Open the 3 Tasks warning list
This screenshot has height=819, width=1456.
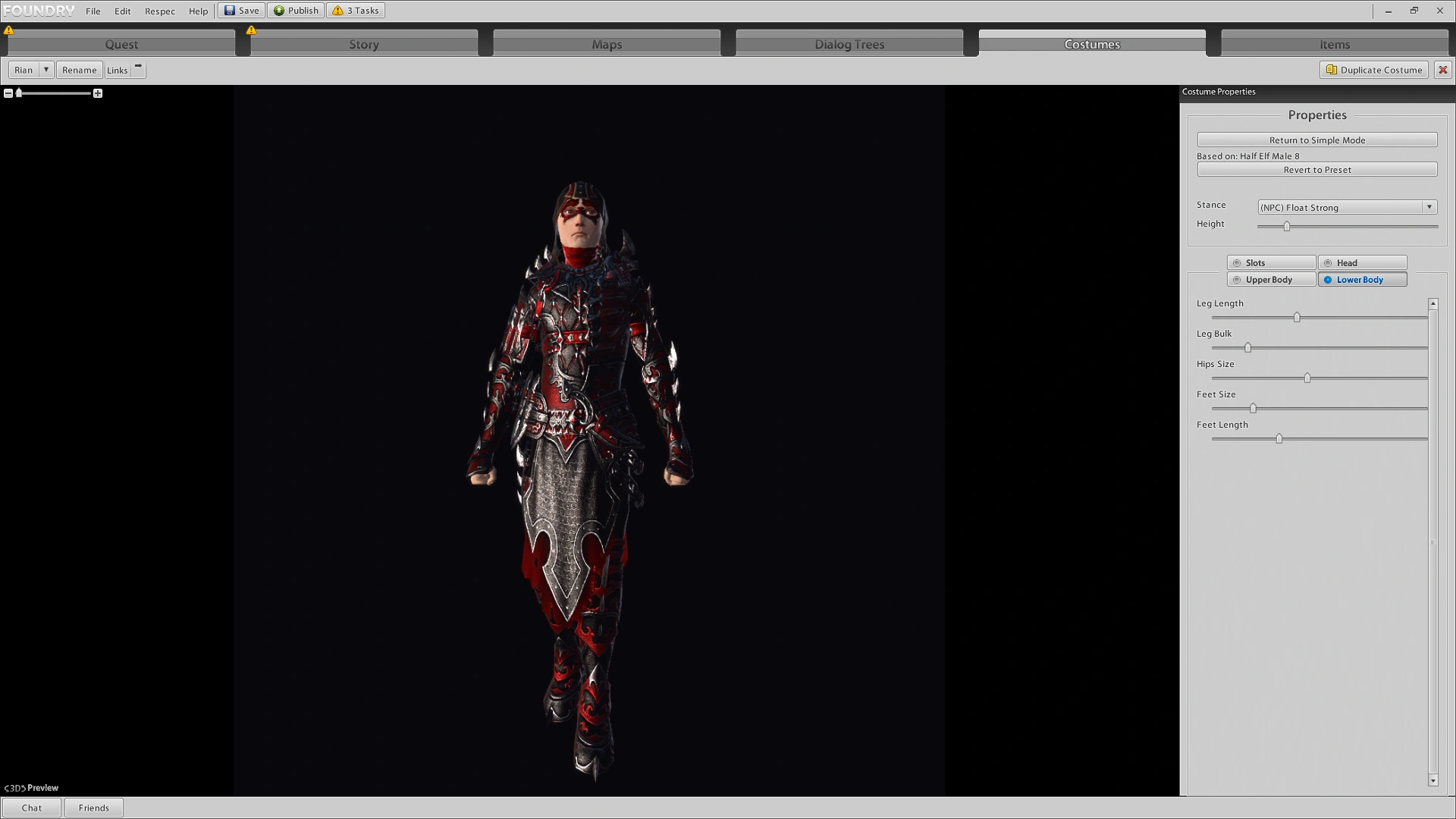356,11
